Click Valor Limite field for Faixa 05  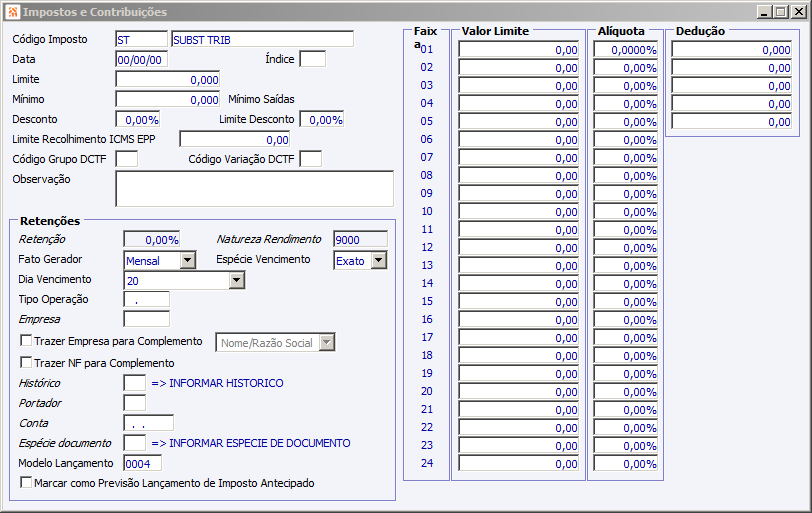[518, 121]
